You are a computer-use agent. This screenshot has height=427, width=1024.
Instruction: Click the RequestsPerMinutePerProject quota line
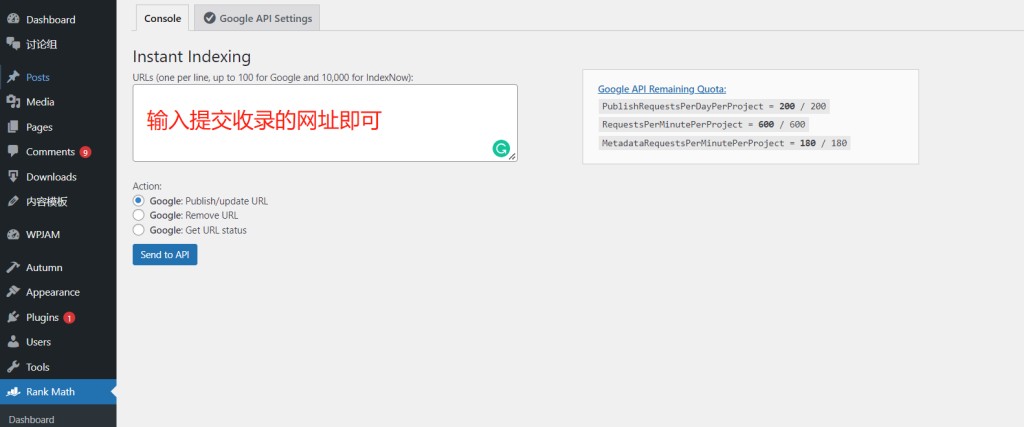(x=703, y=124)
